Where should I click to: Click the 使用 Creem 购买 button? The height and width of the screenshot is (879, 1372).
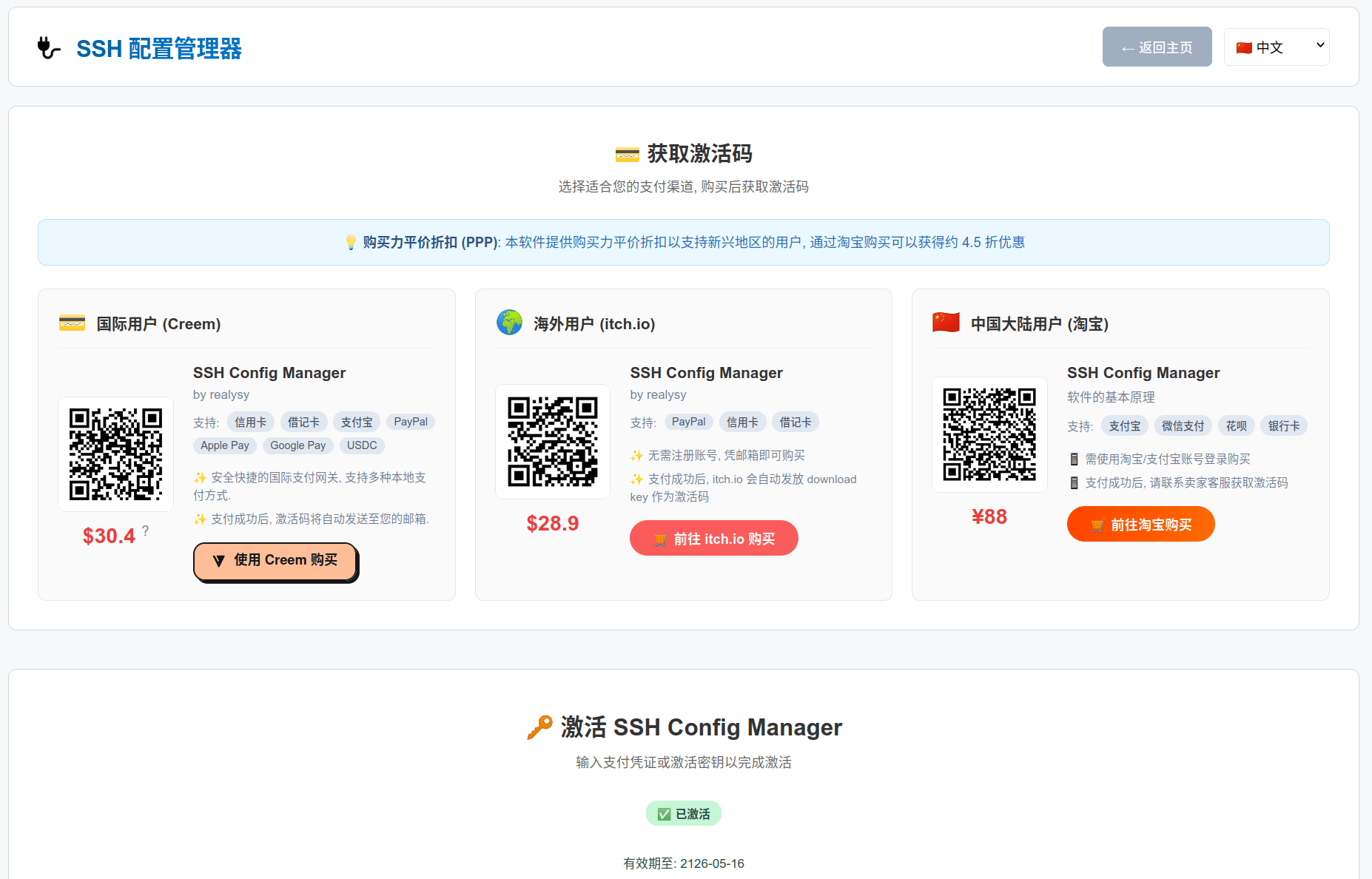[275, 561]
